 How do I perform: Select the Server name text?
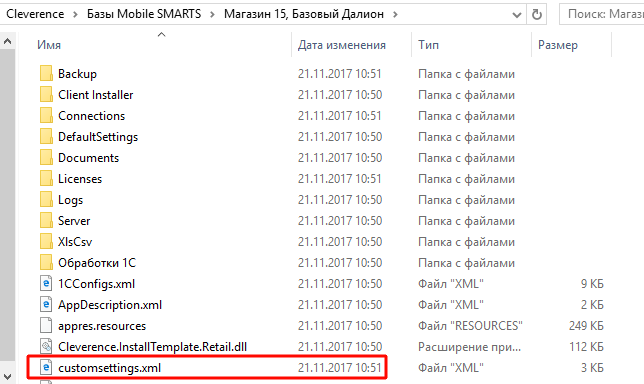point(74,221)
